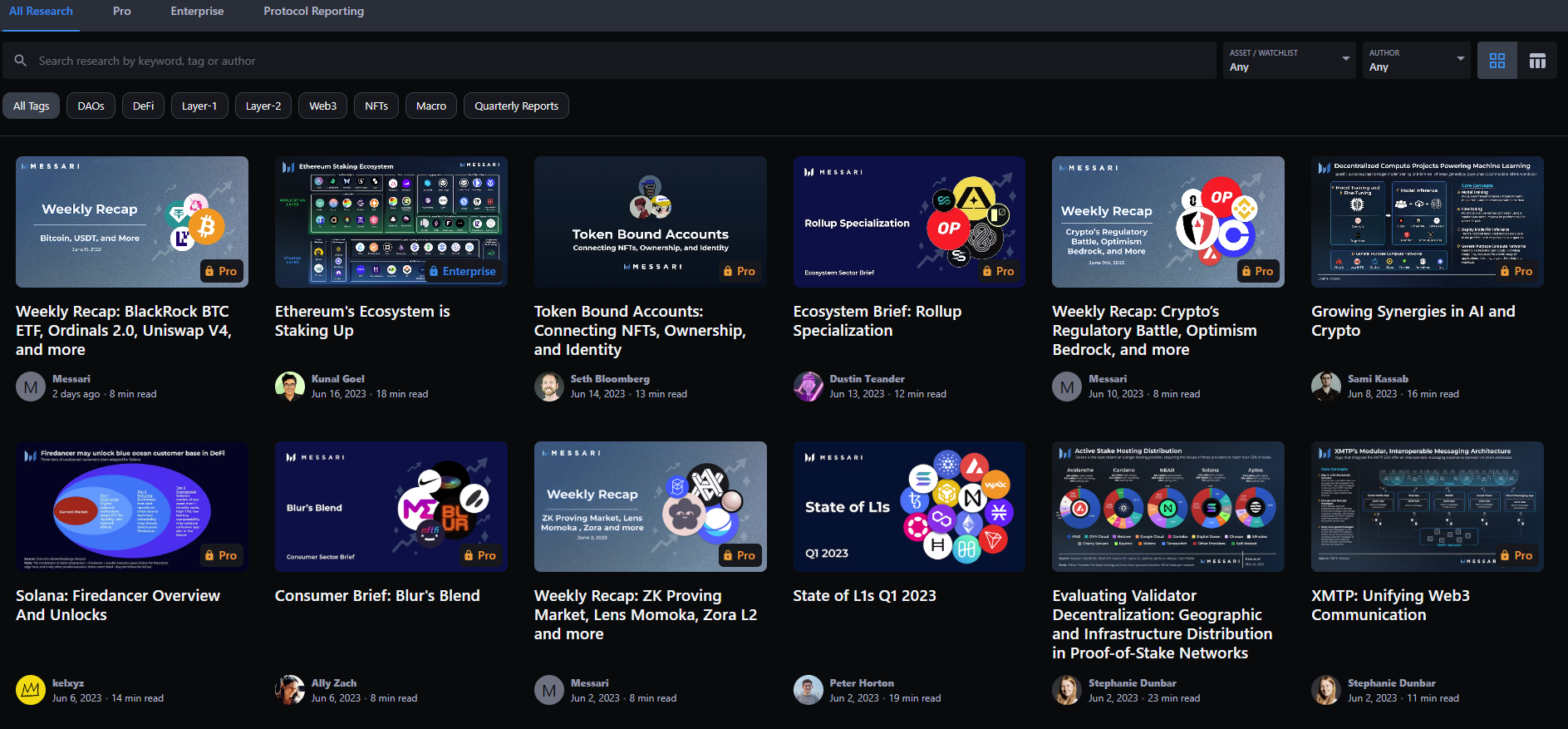Click the search magnifier icon

[x=21, y=61]
